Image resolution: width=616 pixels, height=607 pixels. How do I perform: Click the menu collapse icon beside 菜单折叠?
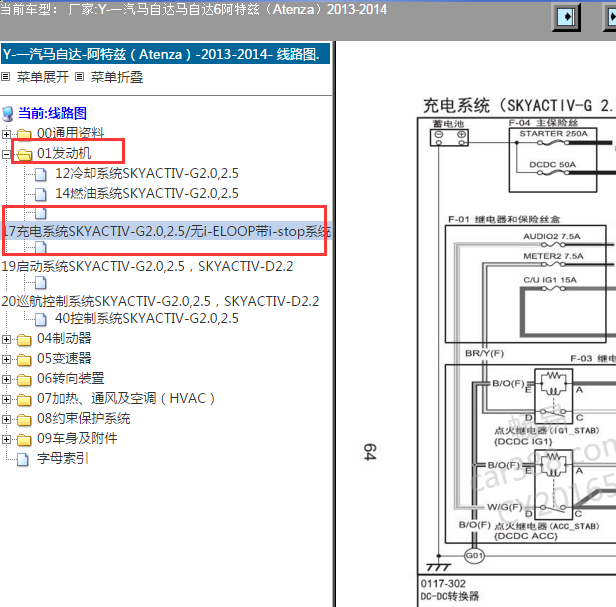coord(79,77)
